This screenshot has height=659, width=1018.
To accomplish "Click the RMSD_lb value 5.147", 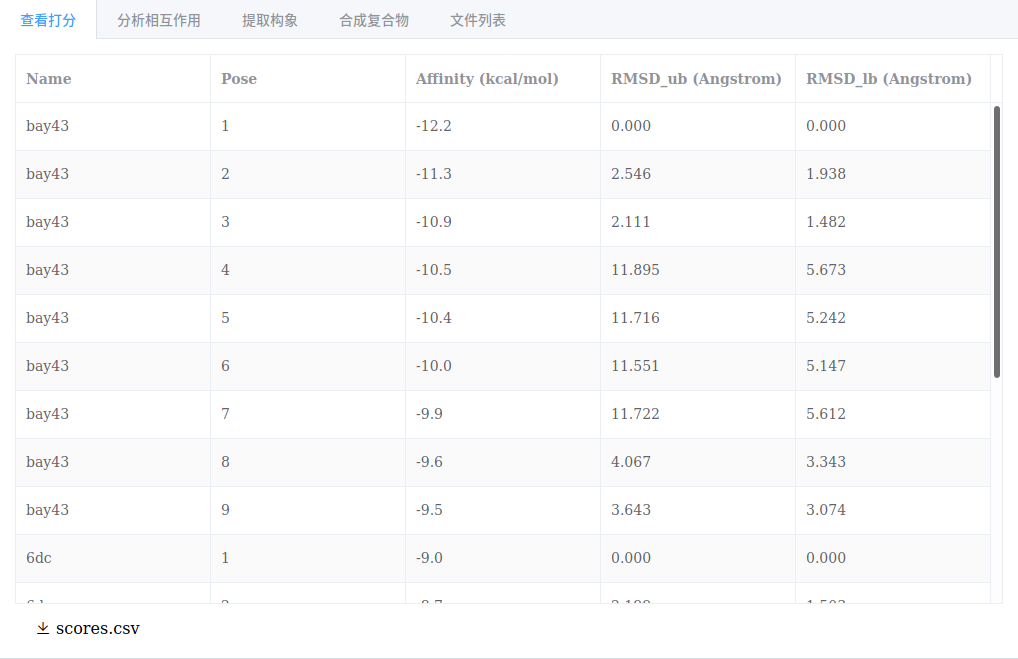I will [x=826, y=366].
